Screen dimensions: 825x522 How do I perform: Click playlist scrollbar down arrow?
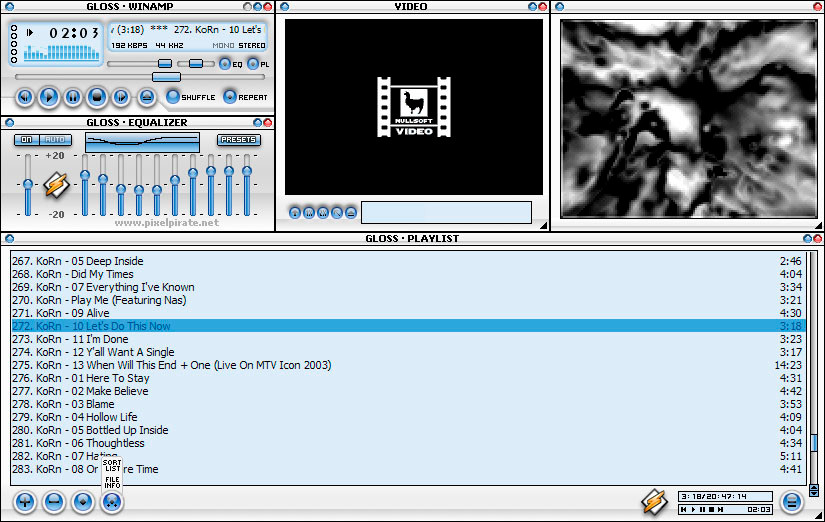(x=814, y=494)
